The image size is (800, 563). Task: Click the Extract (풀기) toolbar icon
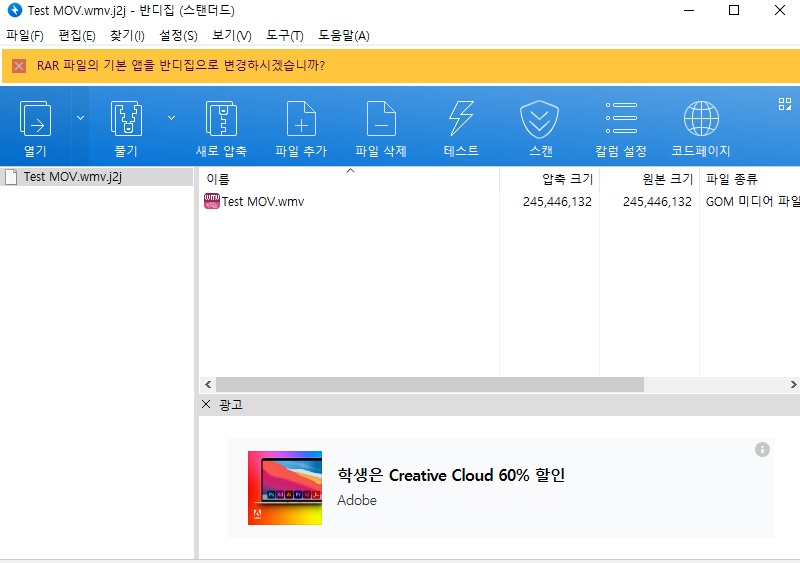[126, 118]
